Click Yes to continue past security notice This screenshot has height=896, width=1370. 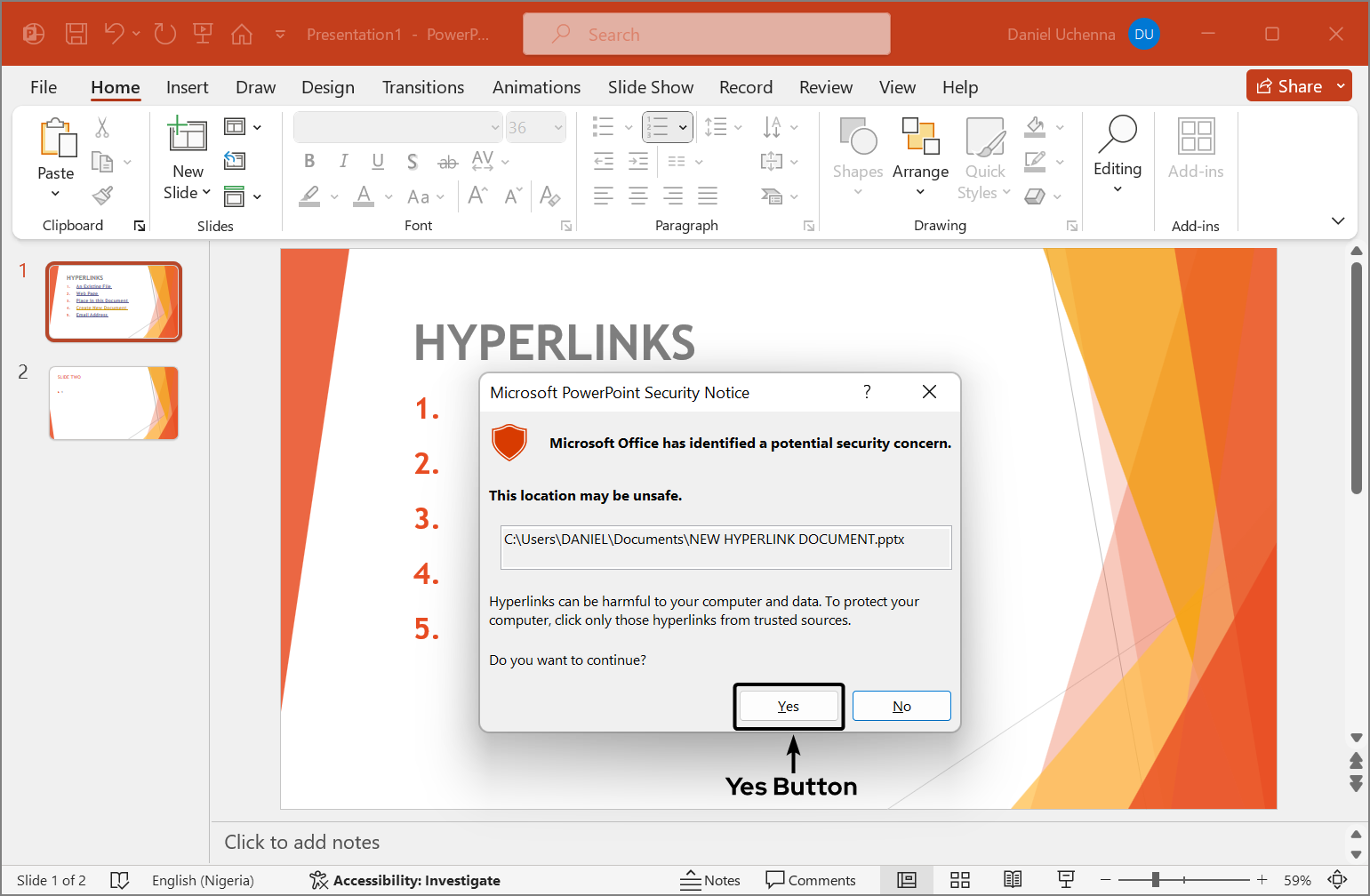point(788,705)
